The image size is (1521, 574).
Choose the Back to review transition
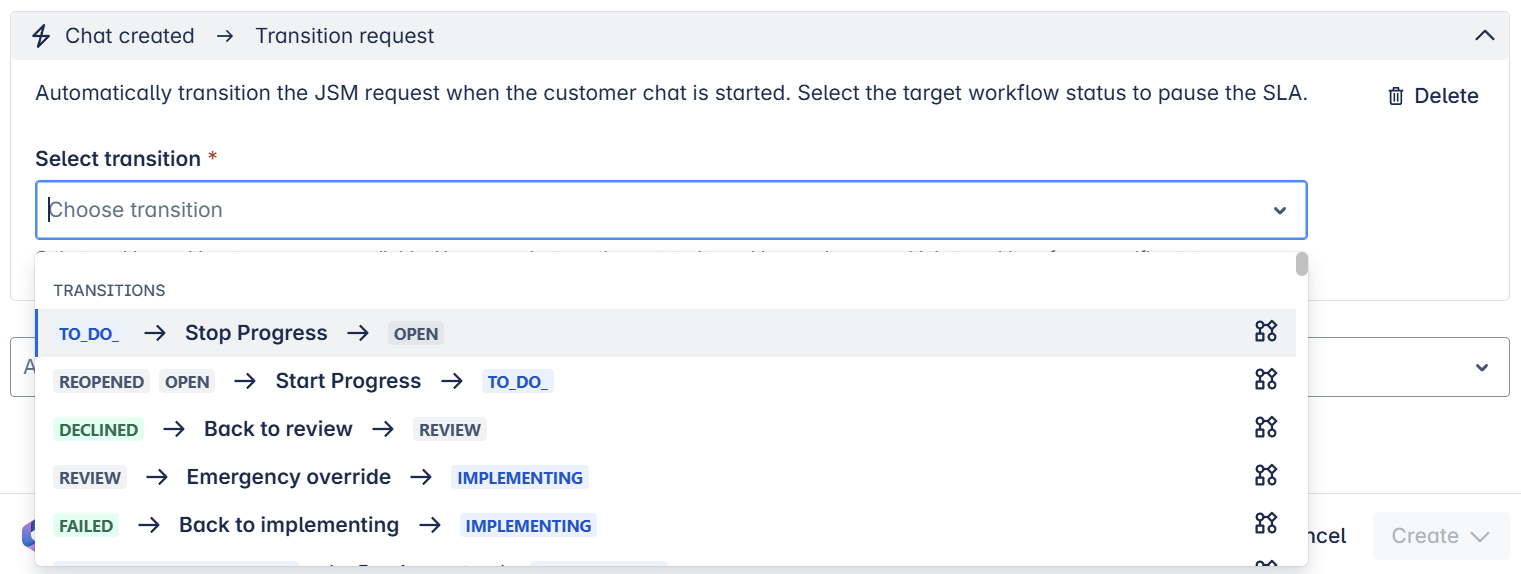278,429
